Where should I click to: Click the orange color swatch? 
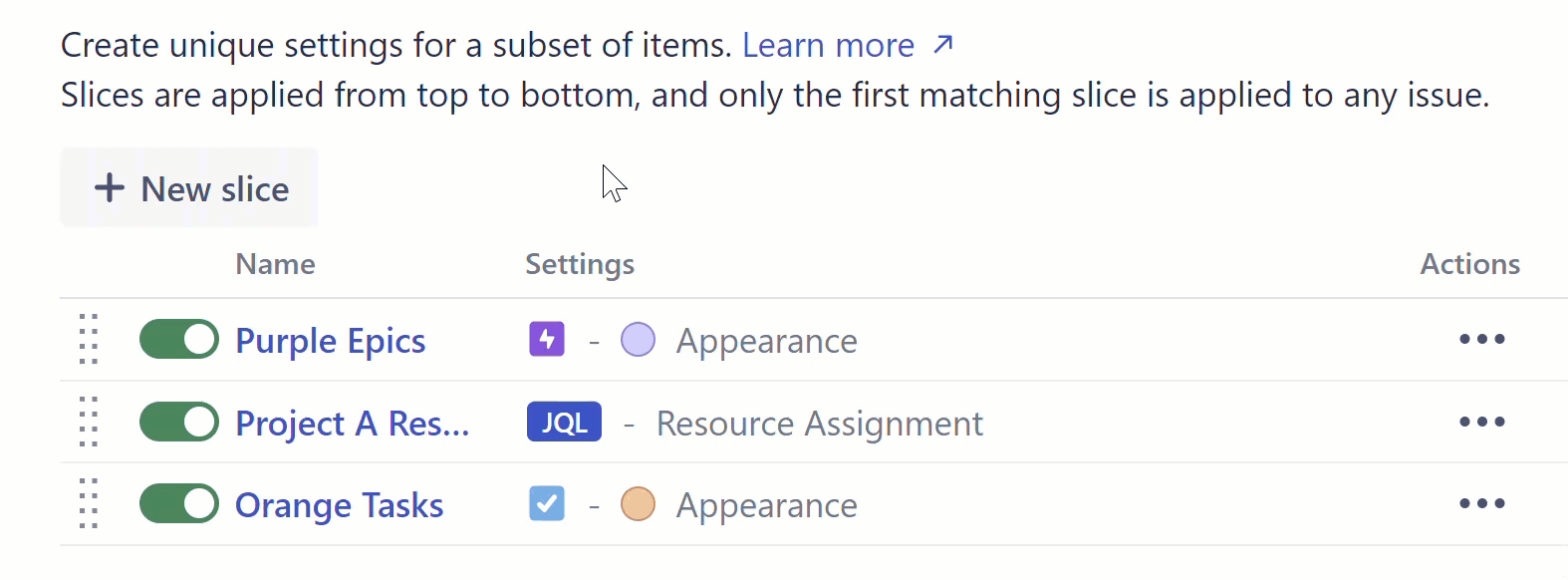click(x=638, y=504)
